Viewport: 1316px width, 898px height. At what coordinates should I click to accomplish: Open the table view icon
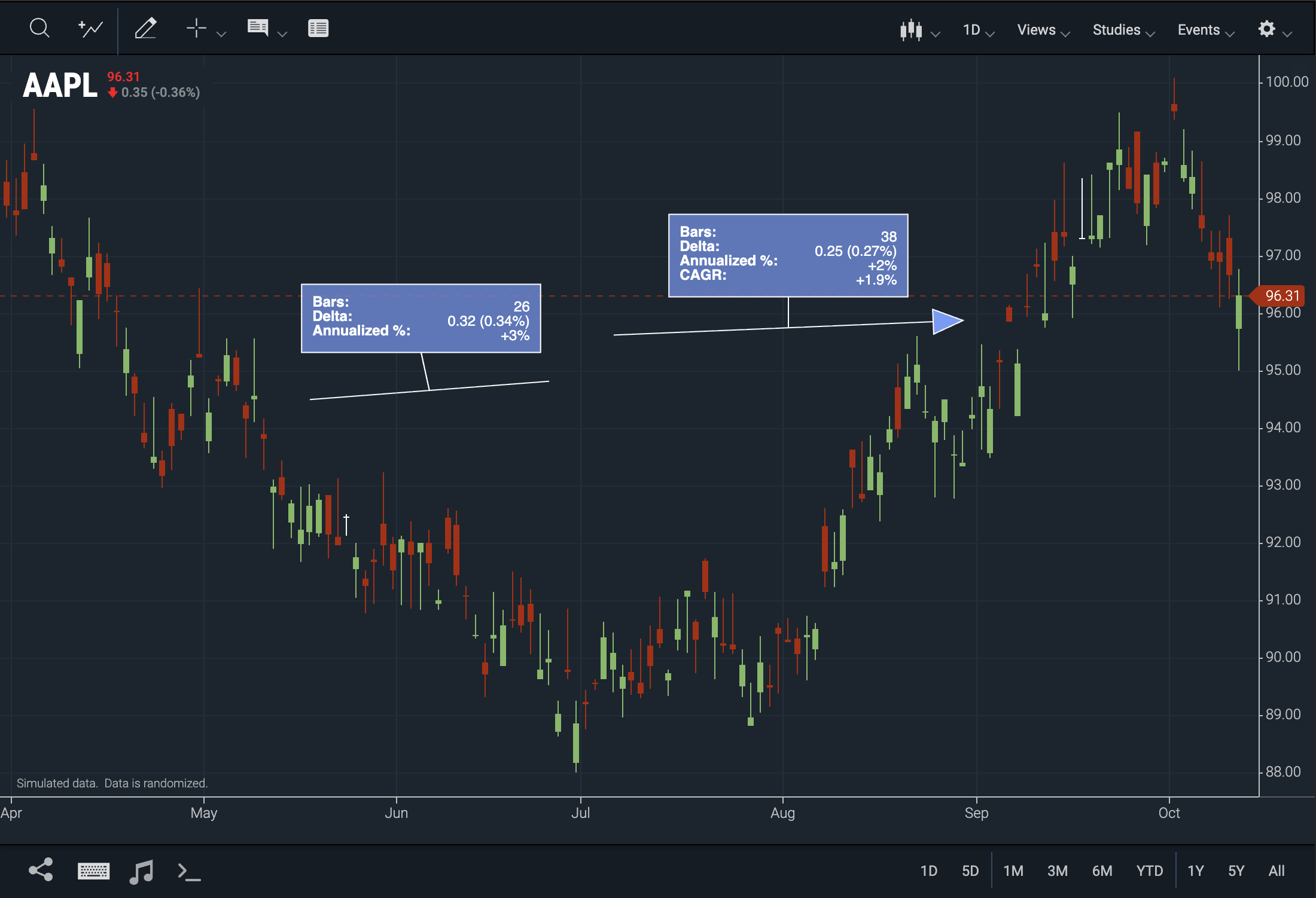tap(318, 28)
